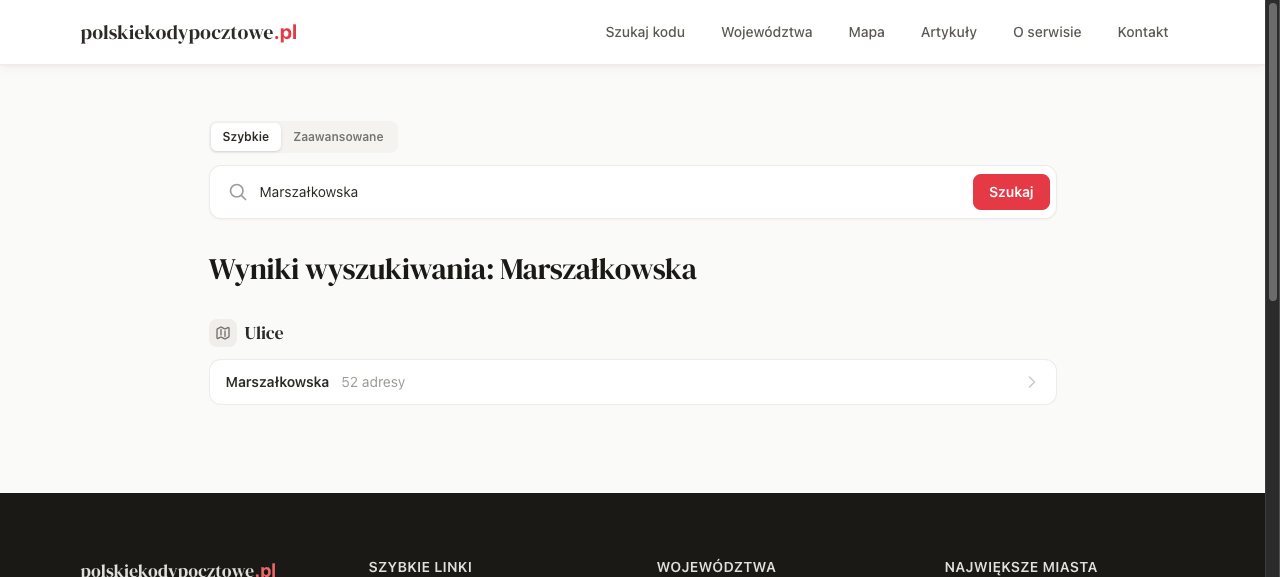Open the O serwisie page
This screenshot has width=1280, height=577.
coord(1047,32)
